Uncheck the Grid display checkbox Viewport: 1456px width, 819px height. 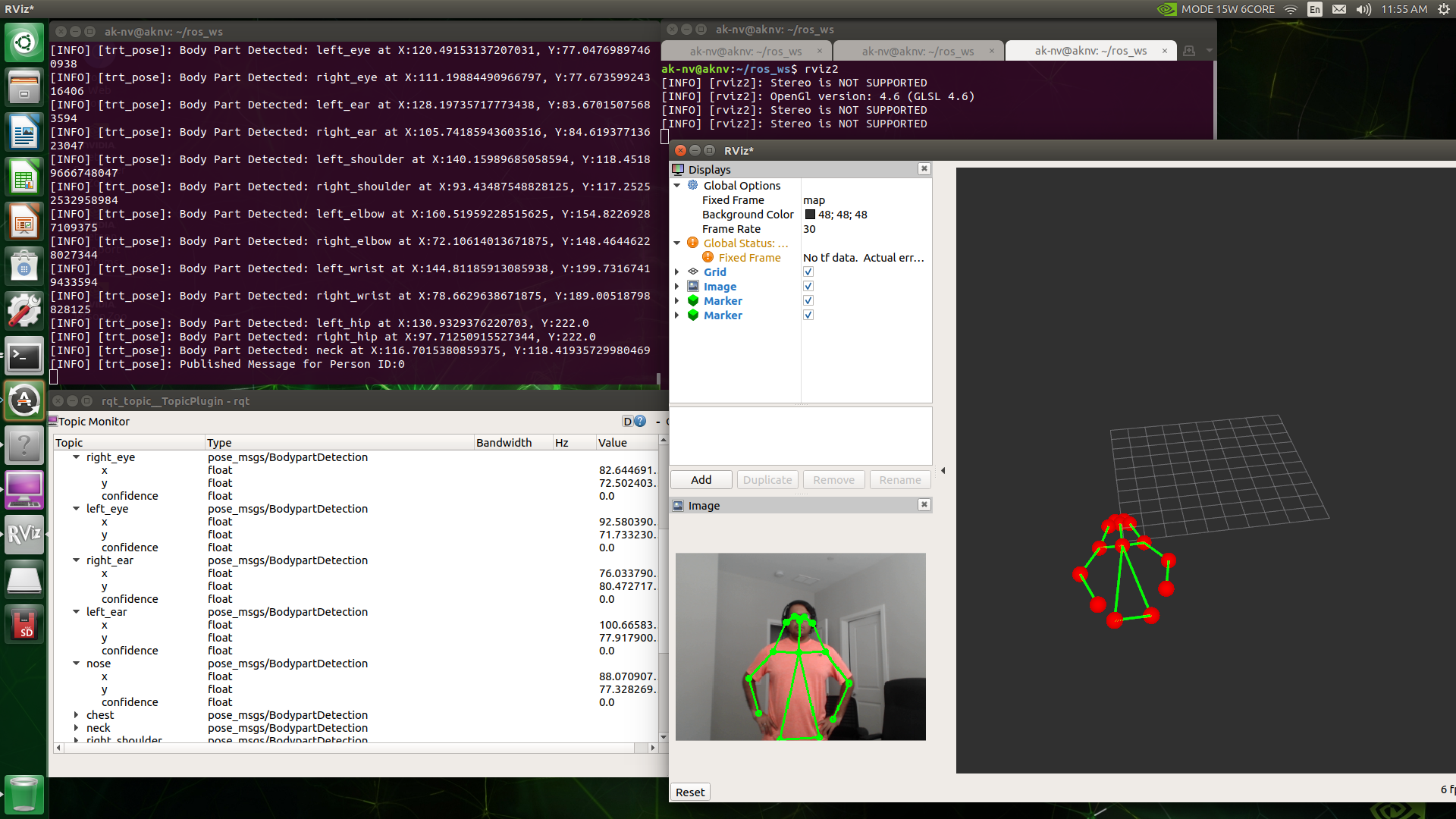pyautogui.click(x=808, y=271)
